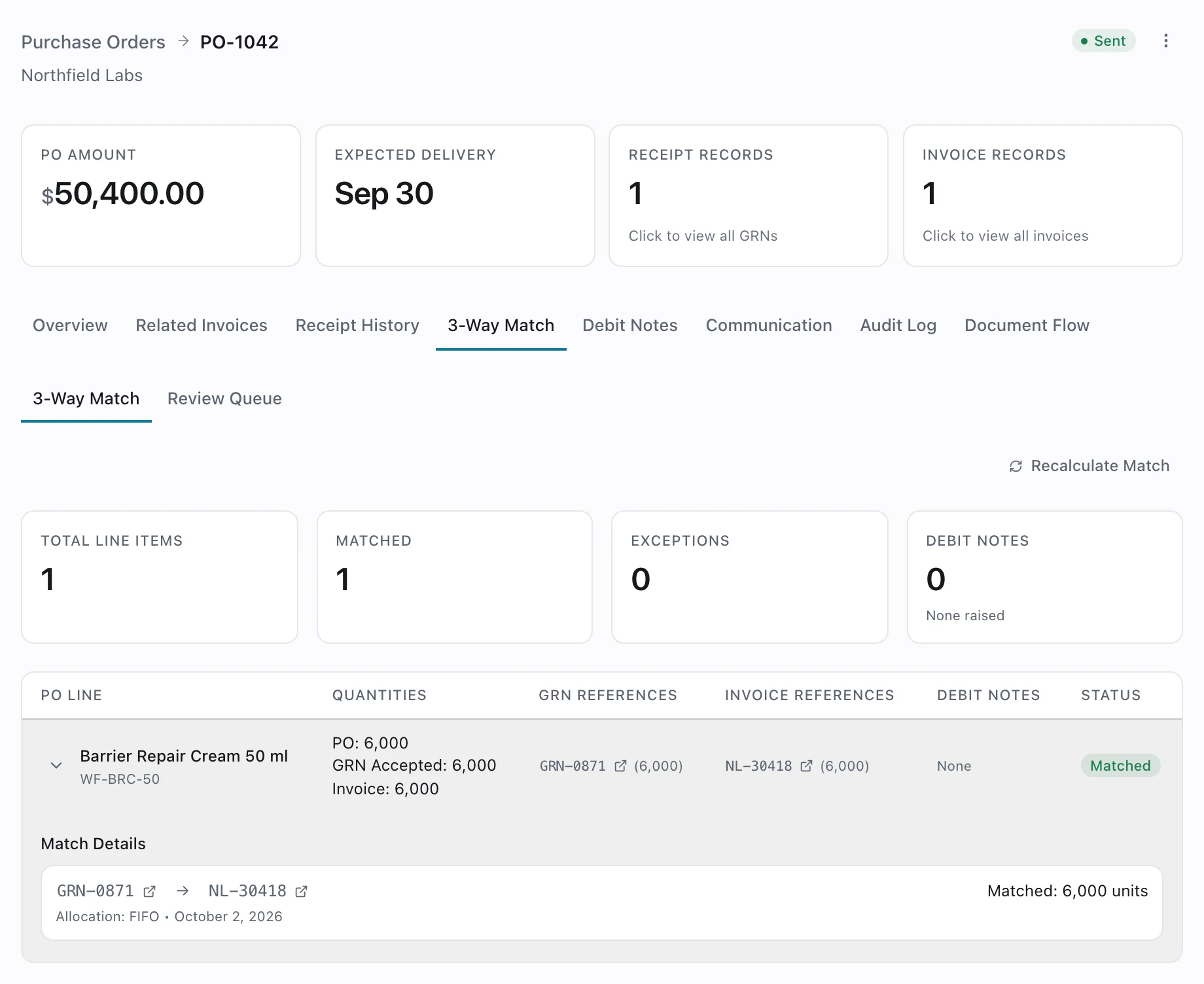This screenshot has width=1204, height=984.
Task: Open GRN-0871 external link icon in Match Details
Action: (x=149, y=891)
